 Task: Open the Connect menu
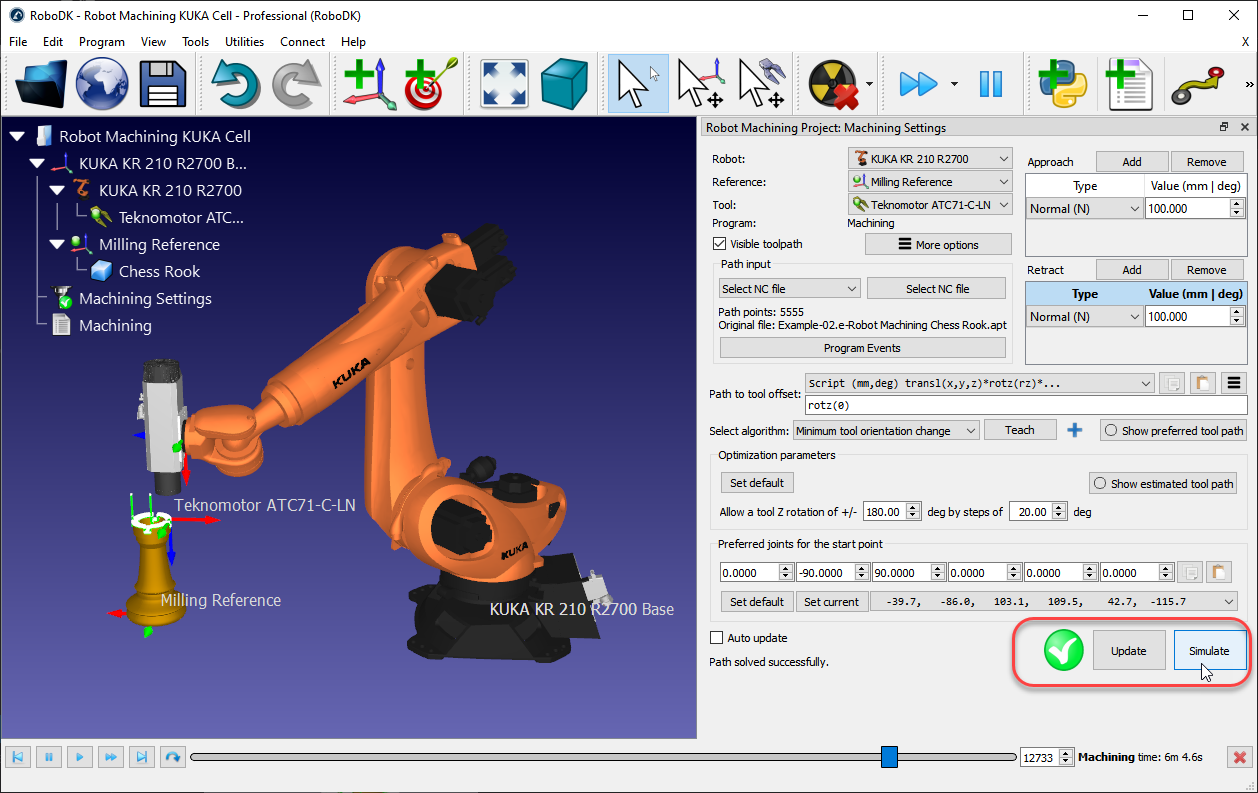(x=302, y=42)
